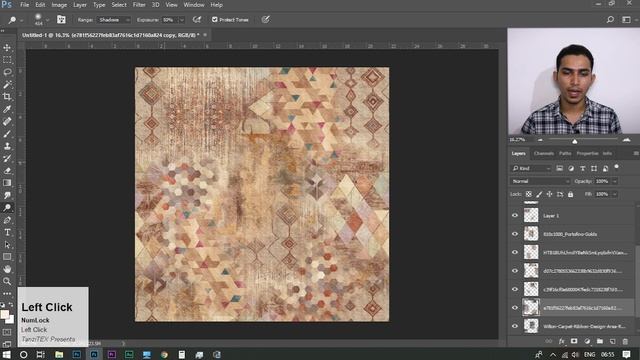Click the layer style fx icon
The height and width of the screenshot is (360, 640).
[562, 341]
